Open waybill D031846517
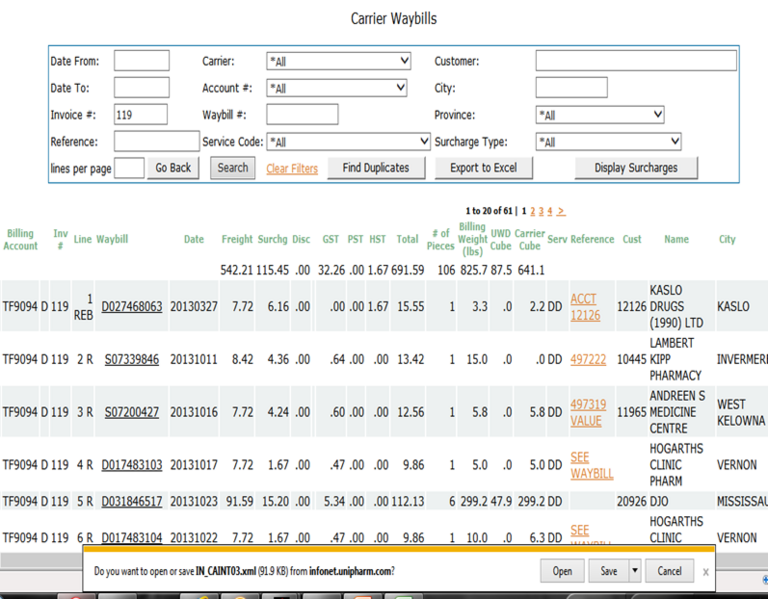The width and height of the screenshot is (768, 599). pyautogui.click(x=132, y=502)
